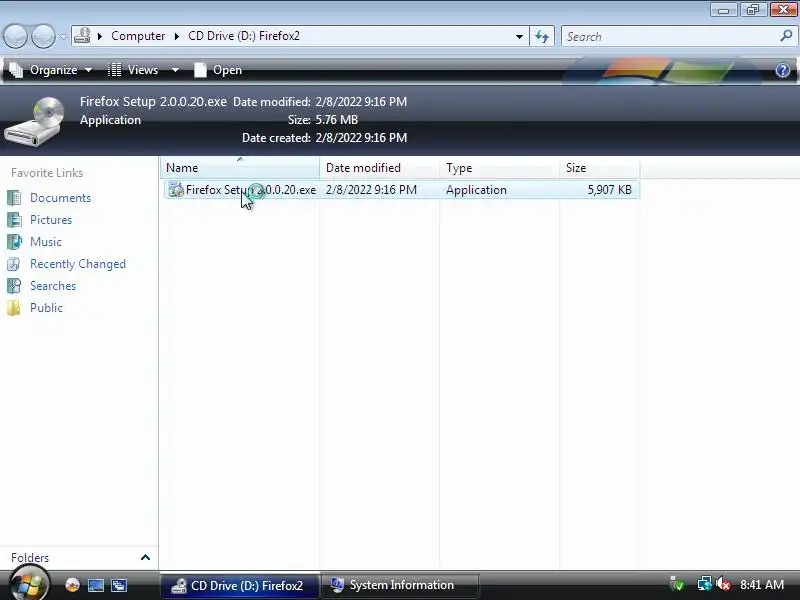Switch to System Information taskbar button
The width and height of the screenshot is (800, 600).
tap(401, 585)
